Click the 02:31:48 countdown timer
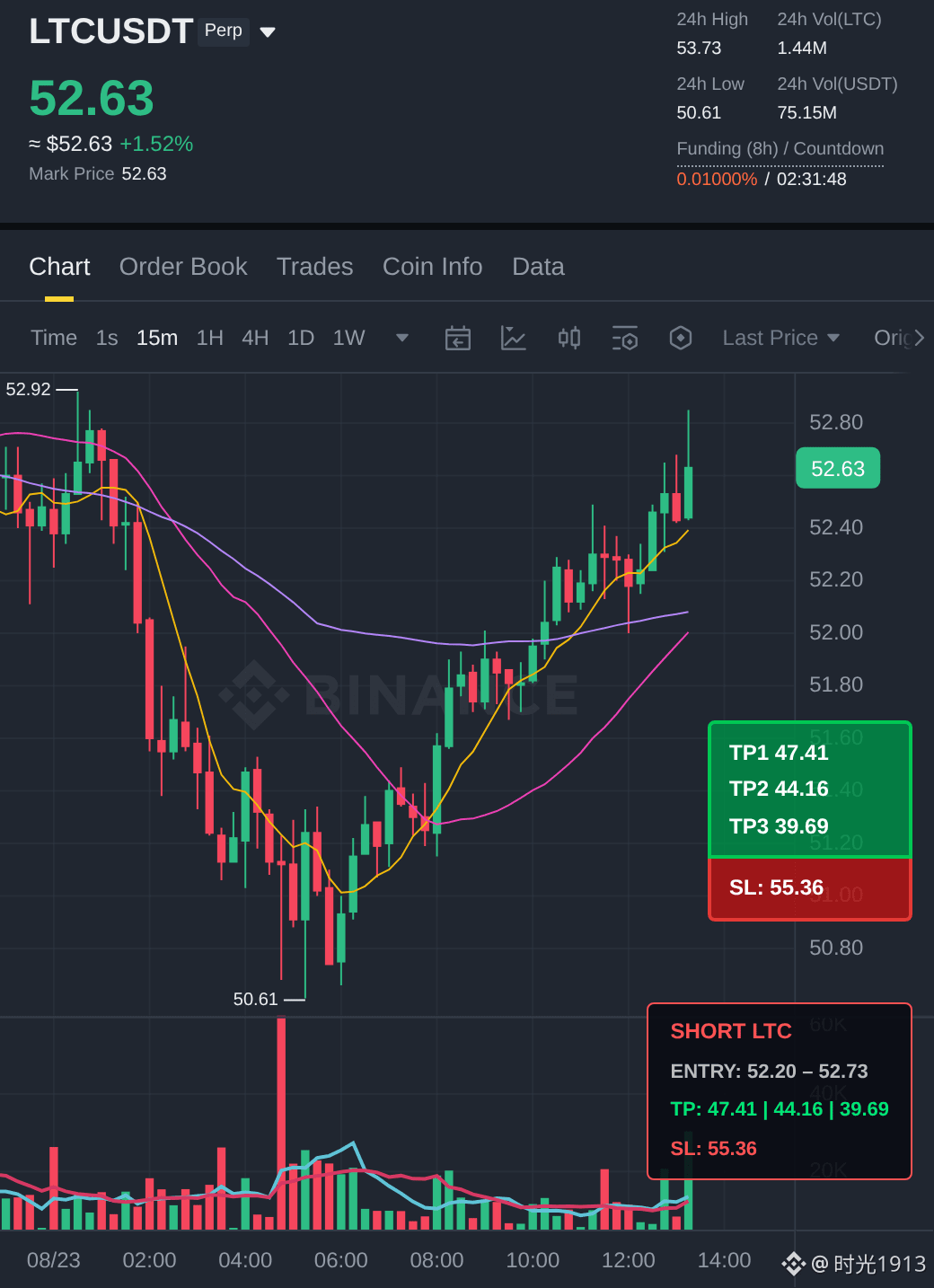 pos(812,179)
